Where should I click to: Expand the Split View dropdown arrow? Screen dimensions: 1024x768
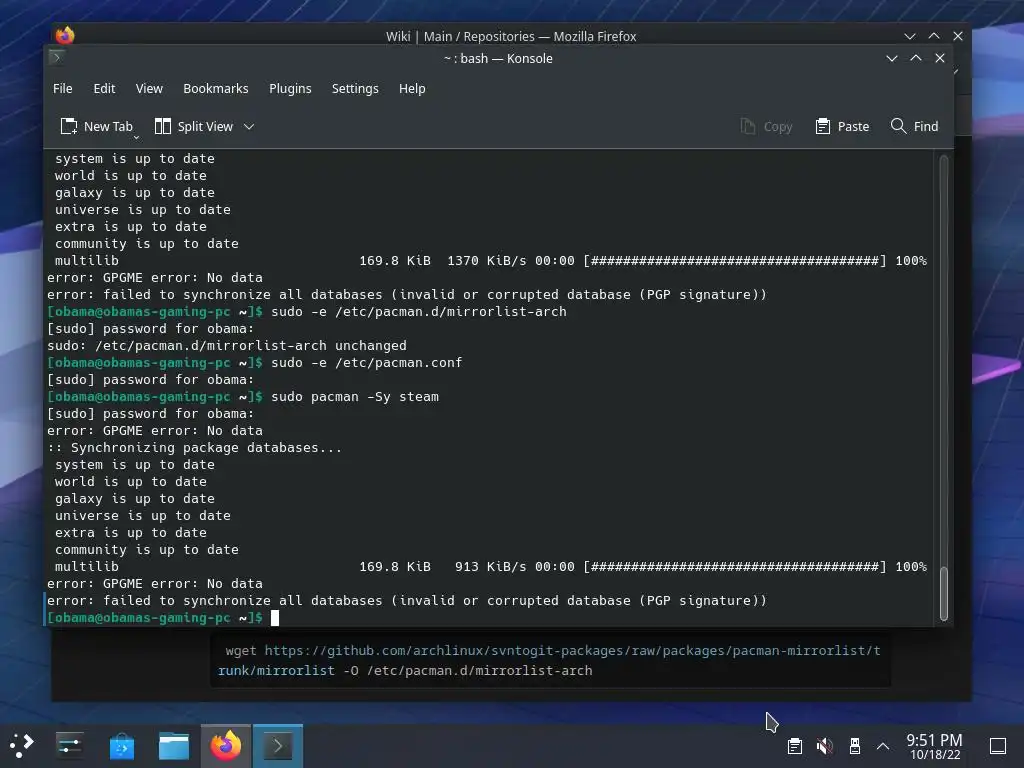pyautogui.click(x=249, y=126)
